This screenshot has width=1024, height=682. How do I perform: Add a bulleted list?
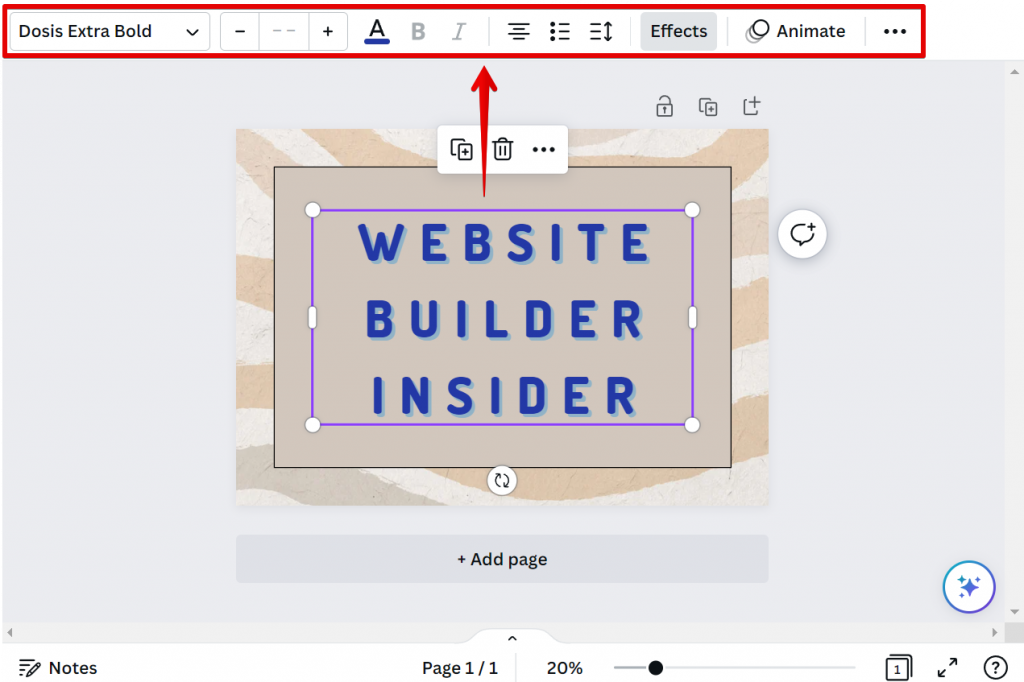(559, 31)
